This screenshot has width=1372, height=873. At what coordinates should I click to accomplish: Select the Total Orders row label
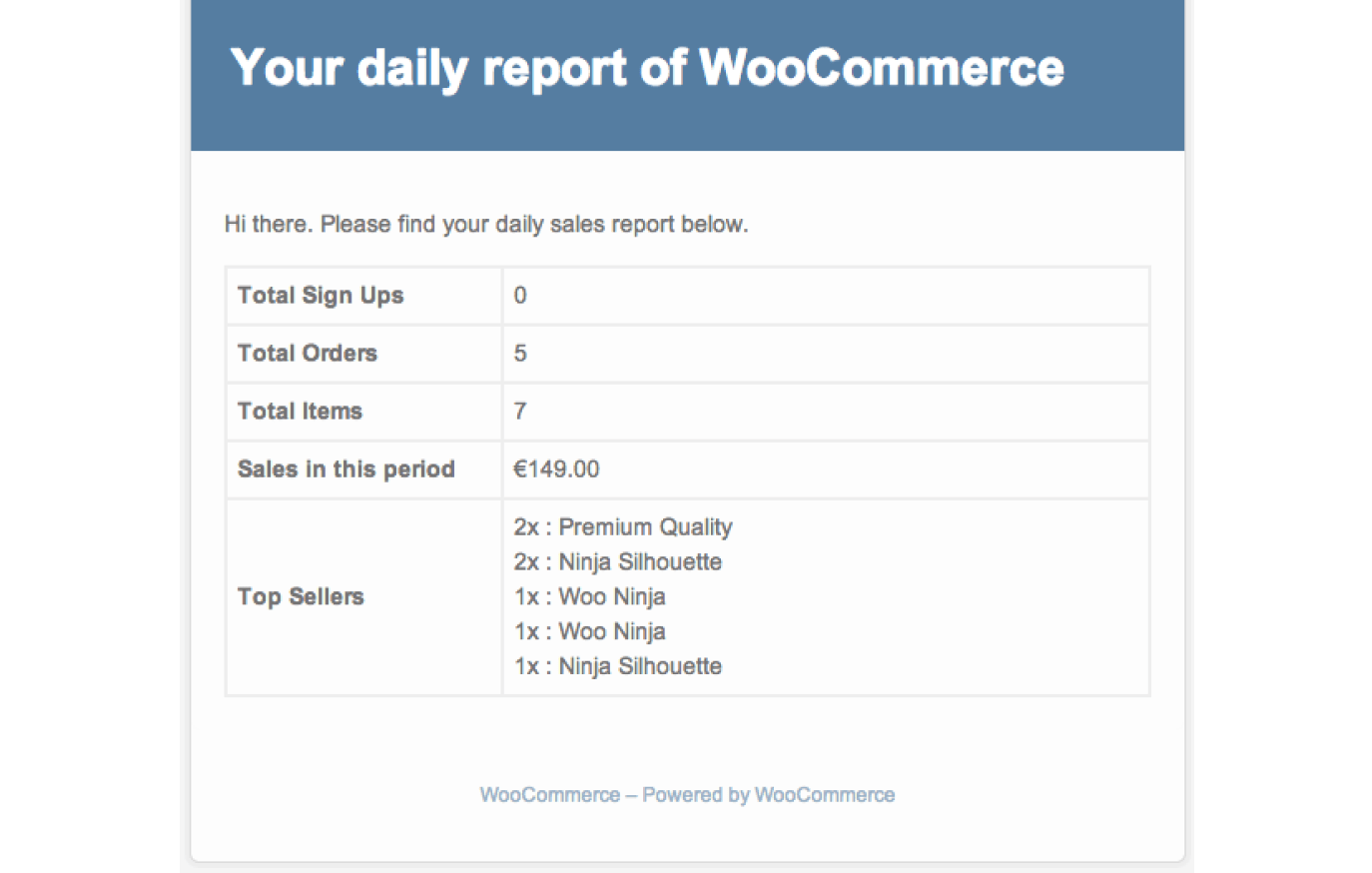click(x=307, y=354)
